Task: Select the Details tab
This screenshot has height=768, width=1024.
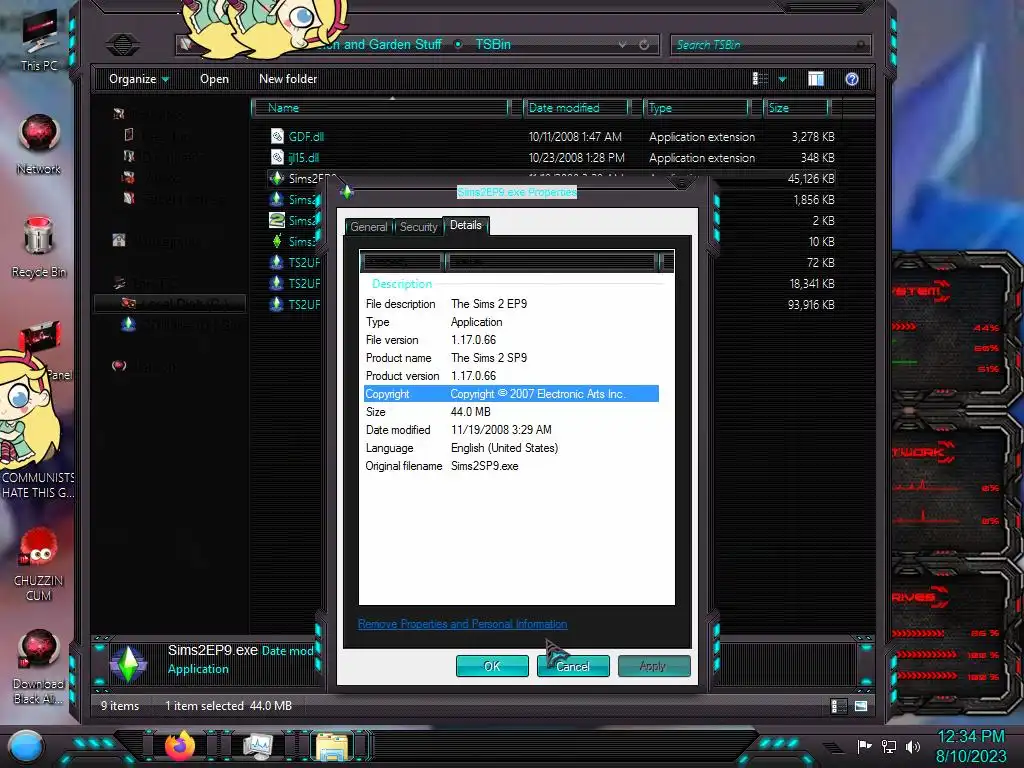Action: coord(466,225)
